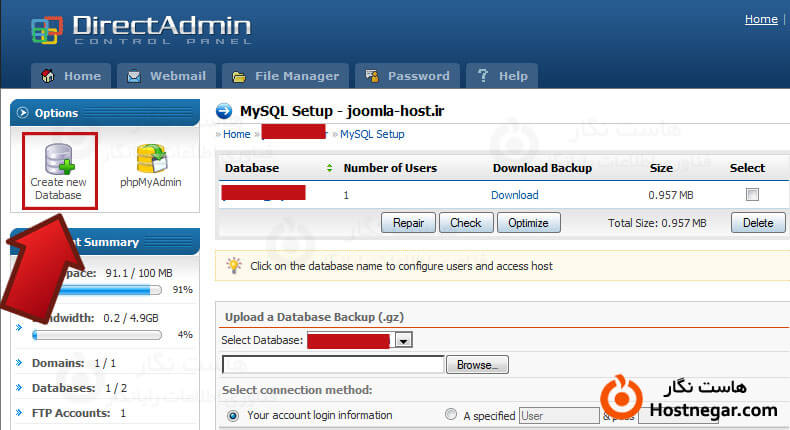Launch phpMyAdmin icon
The image size is (790, 430).
click(151, 166)
